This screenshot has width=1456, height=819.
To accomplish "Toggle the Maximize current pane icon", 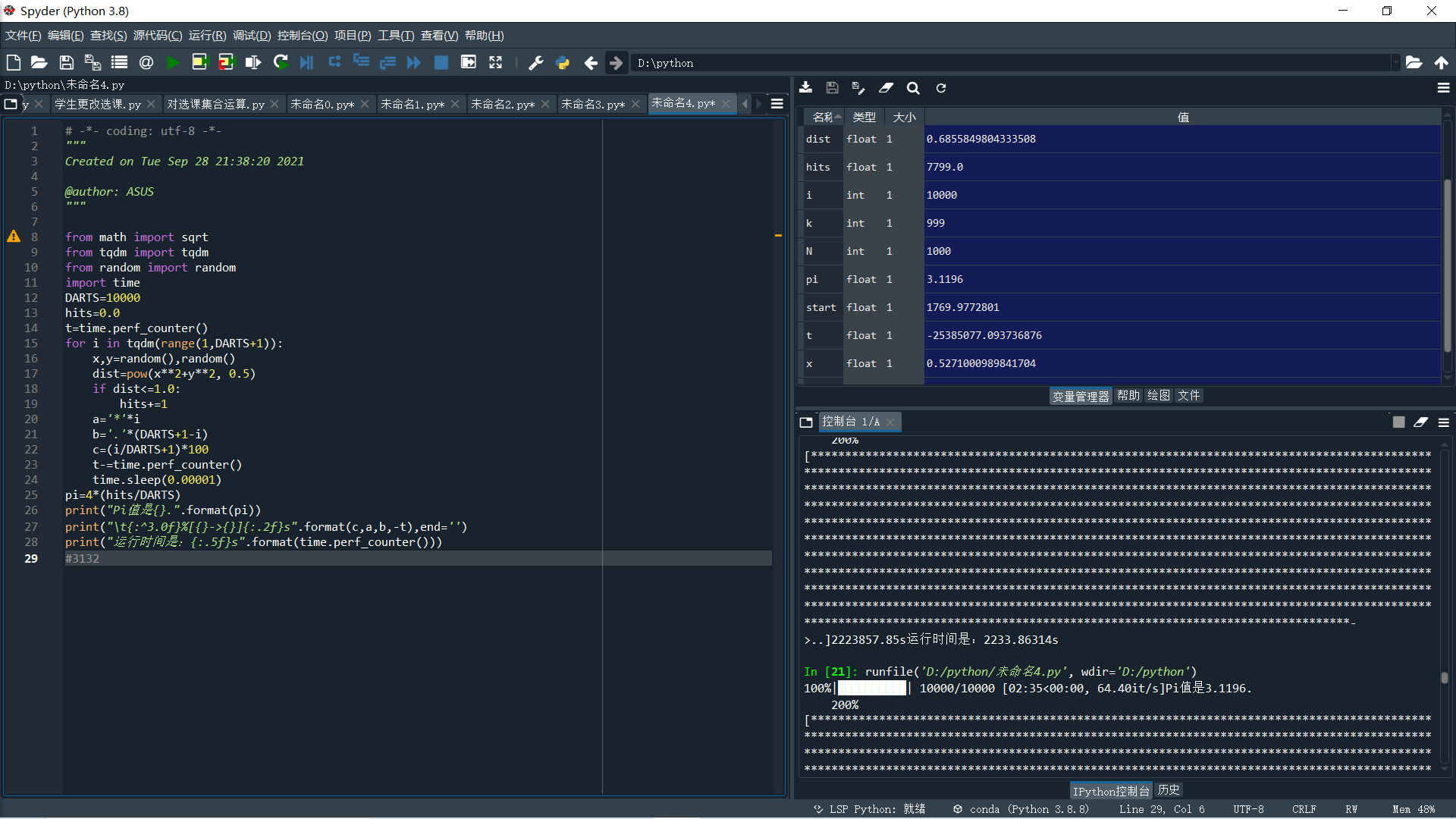I will tap(495, 63).
